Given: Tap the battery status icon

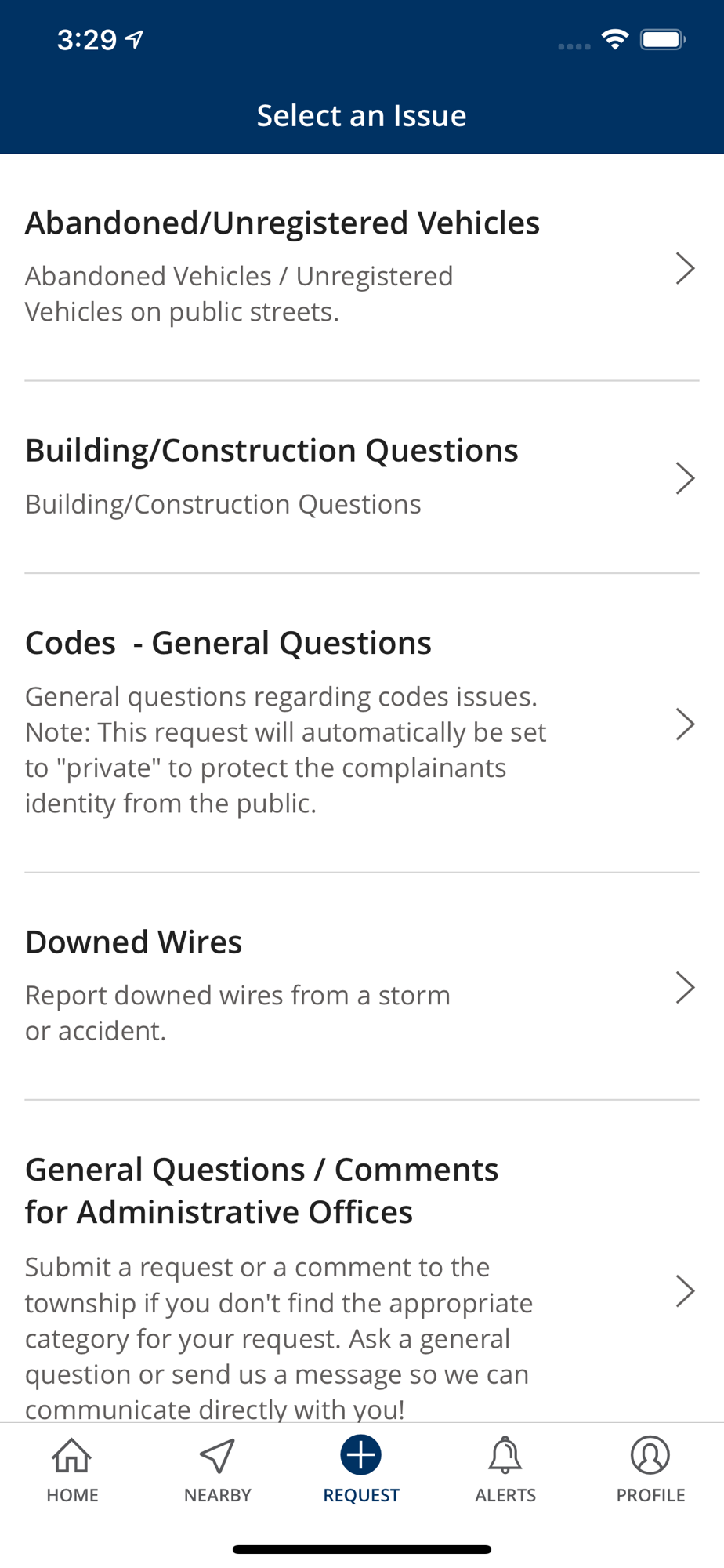Looking at the screenshot, I should (x=663, y=39).
